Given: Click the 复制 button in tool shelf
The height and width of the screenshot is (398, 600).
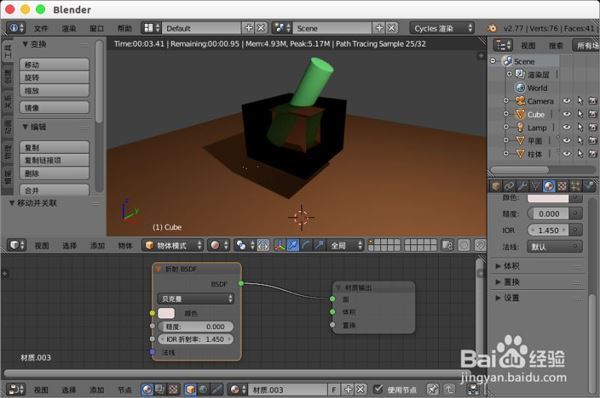Looking at the screenshot, I should point(54,147).
